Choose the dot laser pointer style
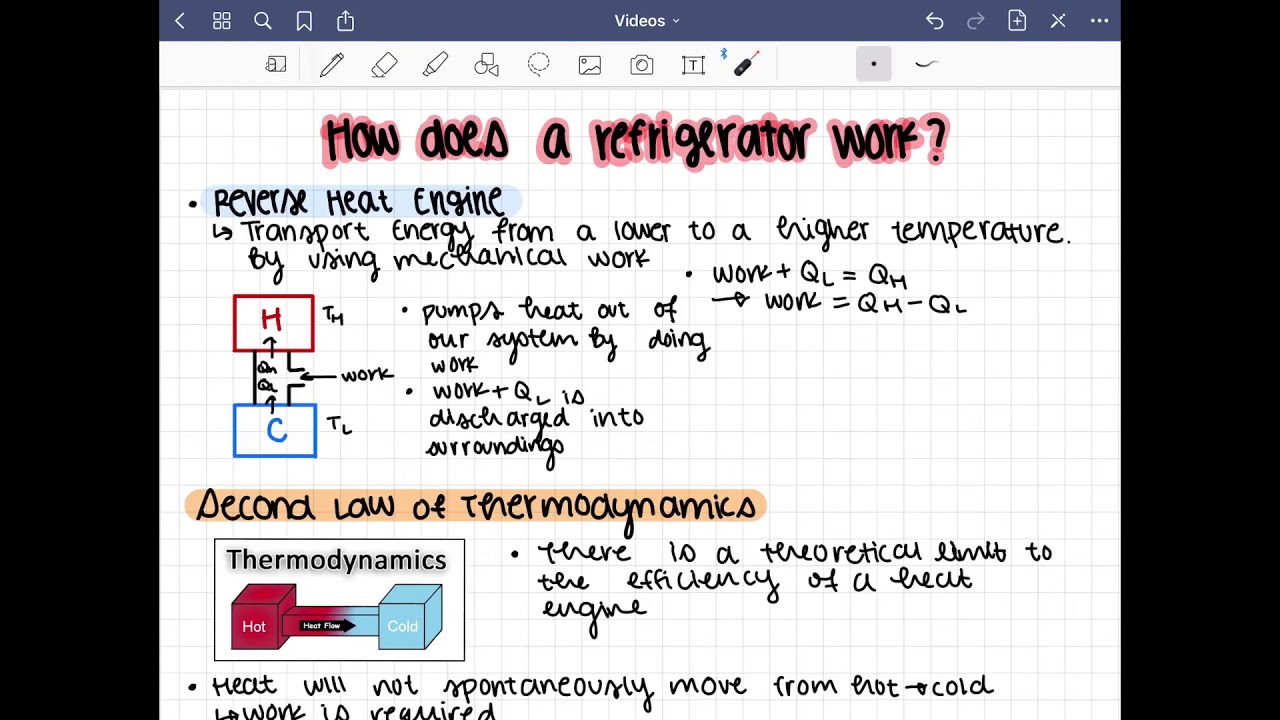Screen dimensions: 1280x720 tap(873, 65)
